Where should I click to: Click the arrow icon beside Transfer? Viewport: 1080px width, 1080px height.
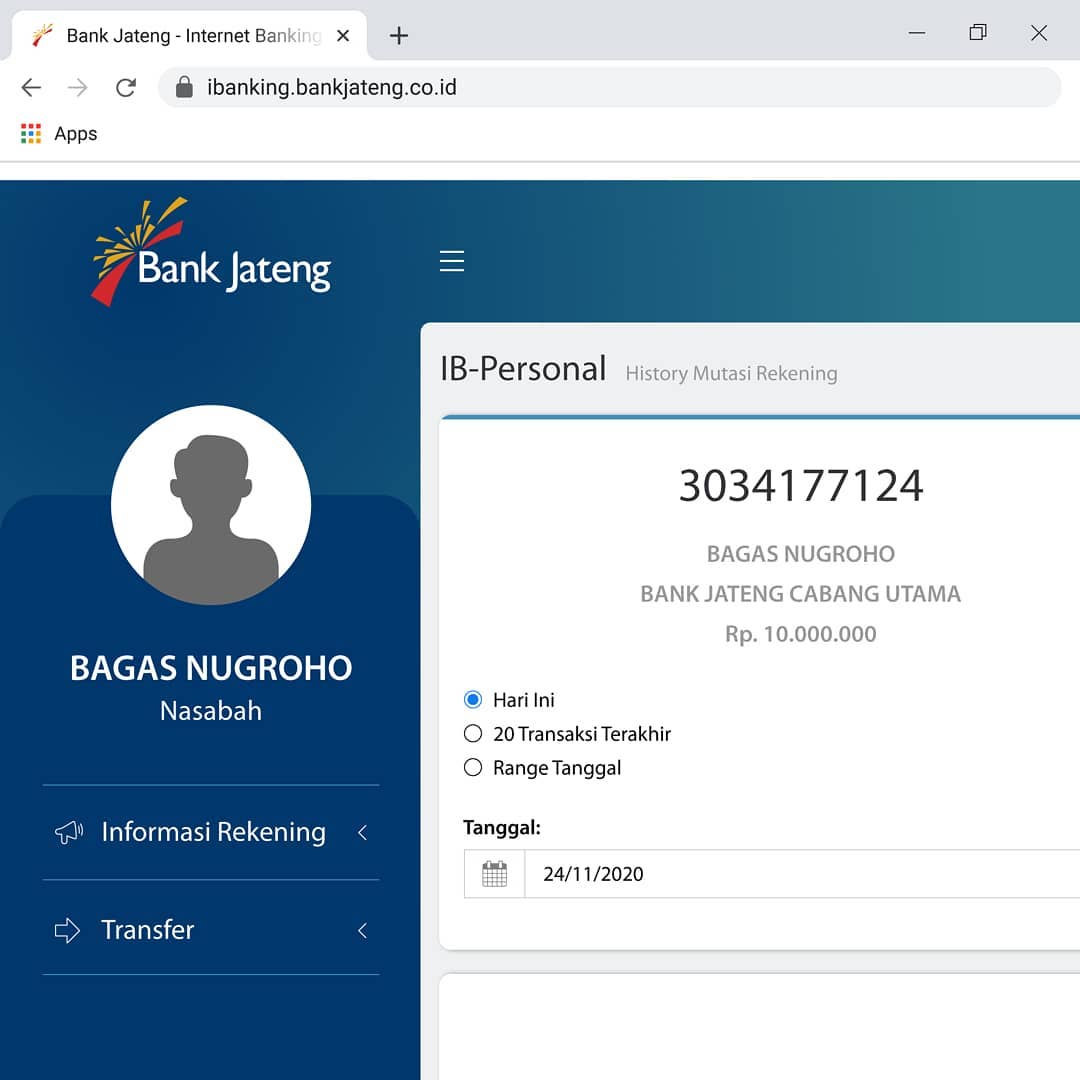click(68, 931)
